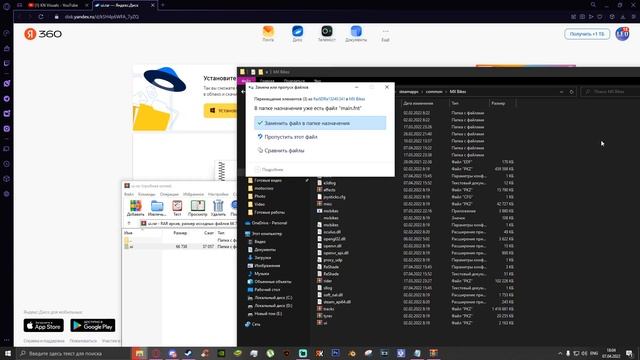Select steam_api64.dll file in Explorer
This screenshot has height=360, width=640.
click(334, 302)
